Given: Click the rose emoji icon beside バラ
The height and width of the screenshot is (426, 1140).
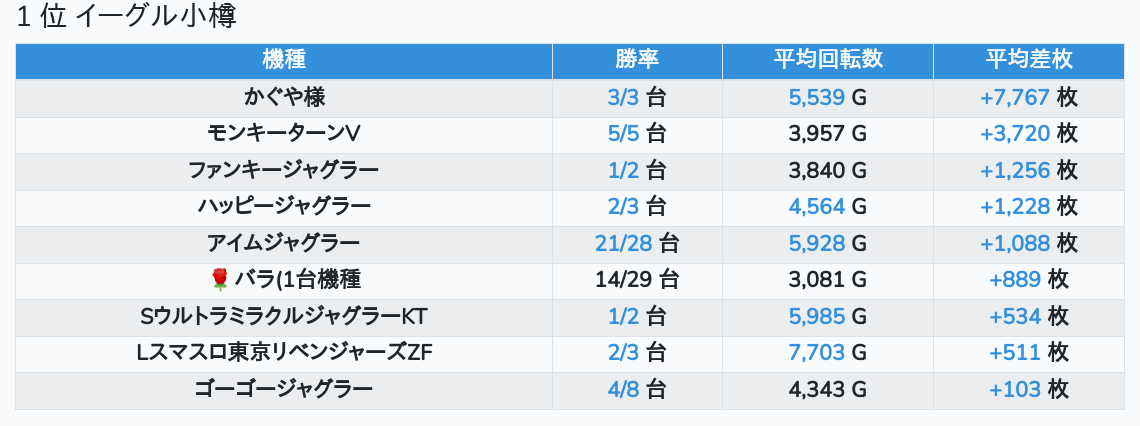Looking at the screenshot, I should pos(220,280).
